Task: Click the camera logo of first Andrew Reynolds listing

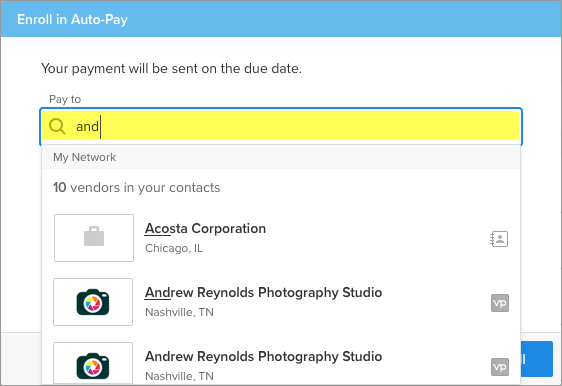Action: point(93,302)
